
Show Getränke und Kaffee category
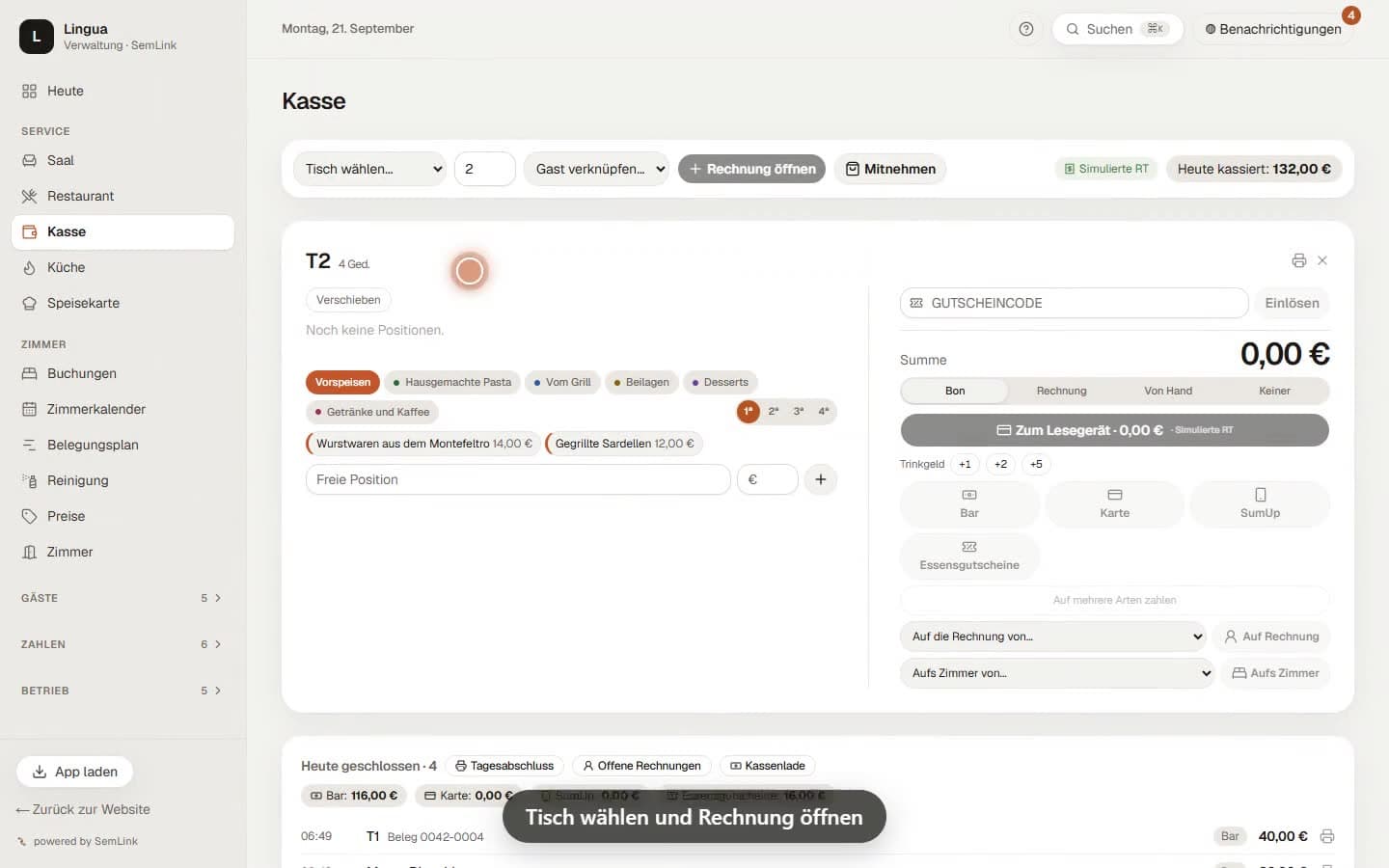(x=371, y=412)
